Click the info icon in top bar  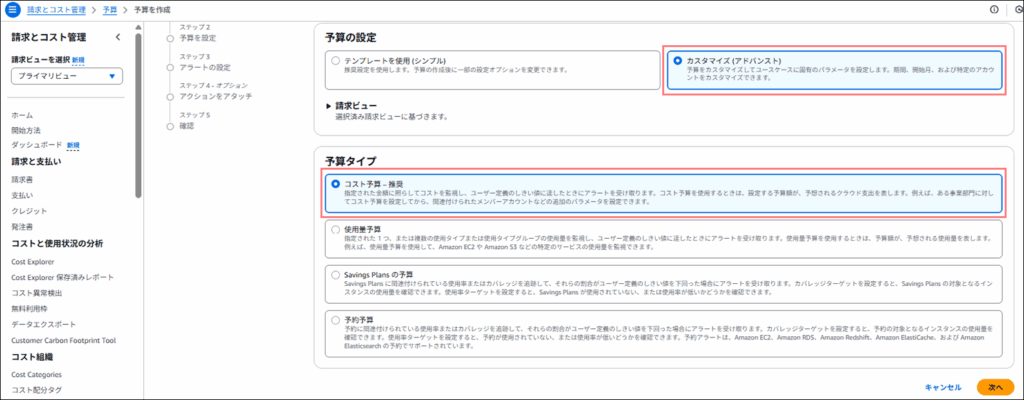click(993, 9)
